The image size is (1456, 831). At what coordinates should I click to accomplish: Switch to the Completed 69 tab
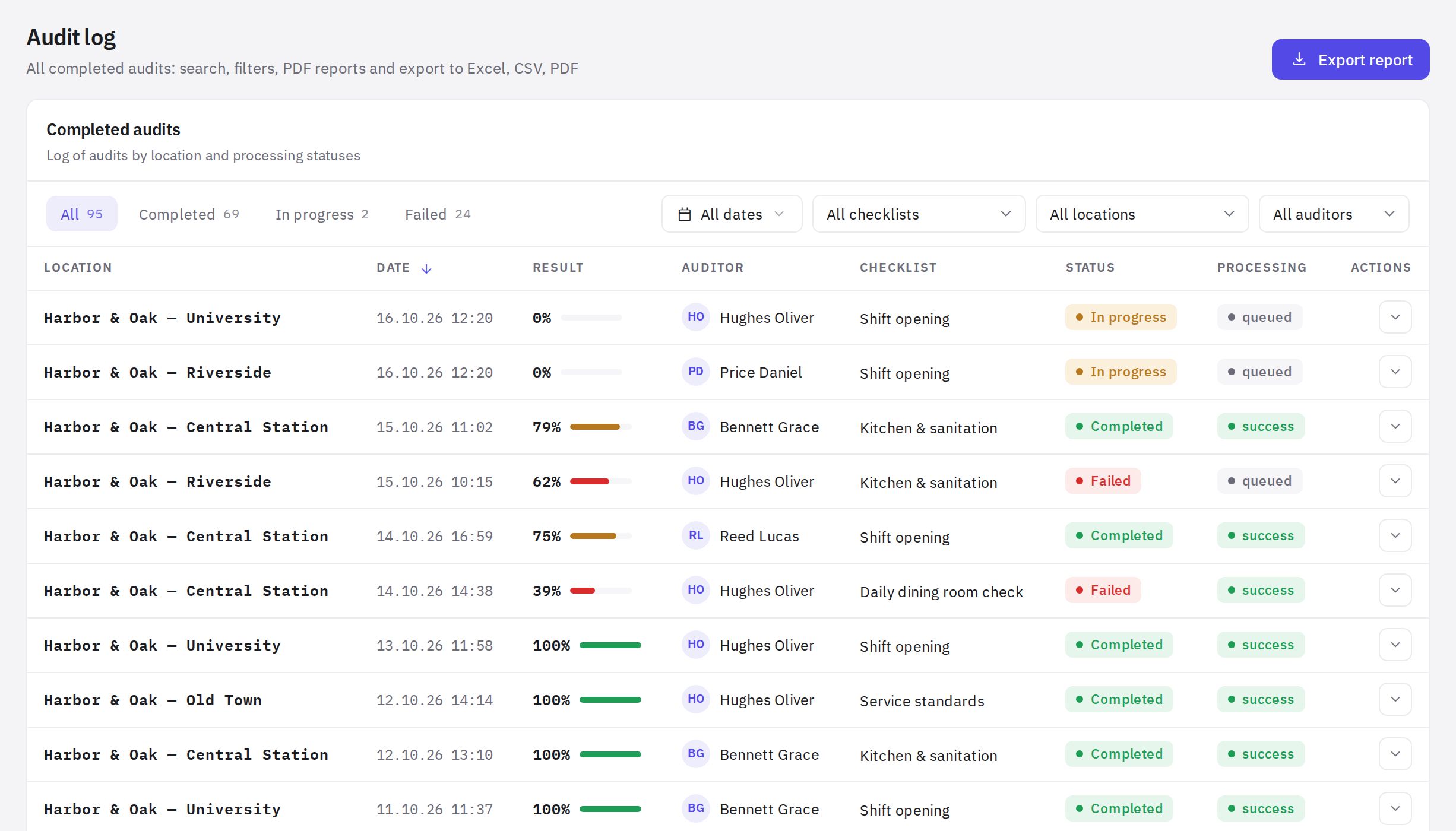tap(189, 214)
